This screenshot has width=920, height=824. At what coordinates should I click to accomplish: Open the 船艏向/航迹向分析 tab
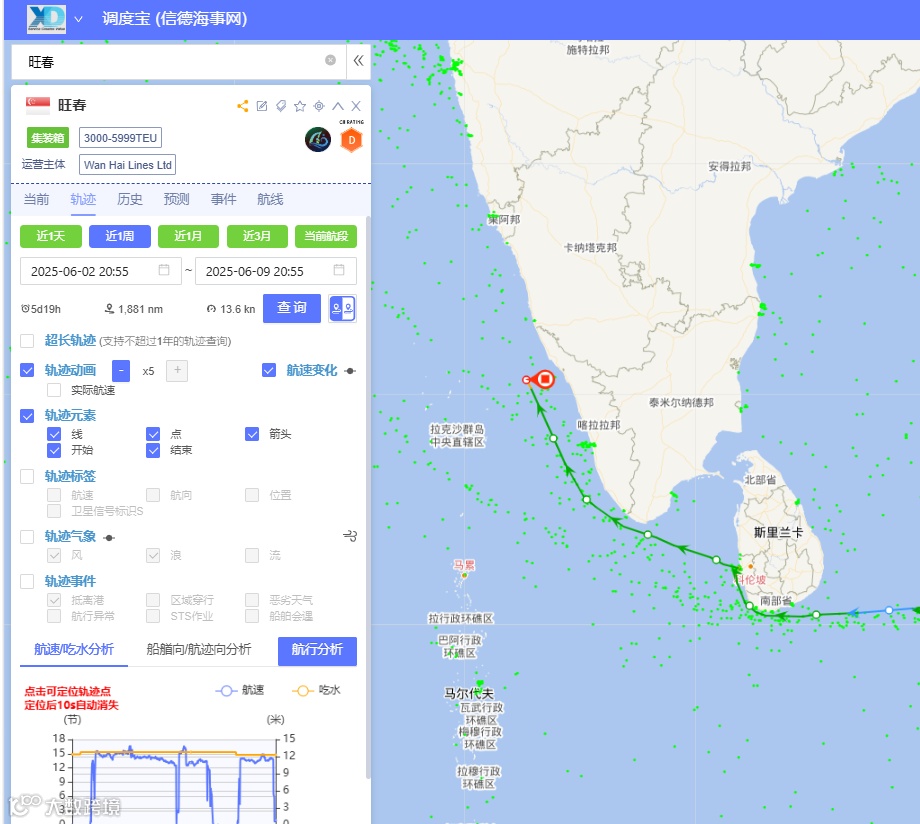(198, 649)
